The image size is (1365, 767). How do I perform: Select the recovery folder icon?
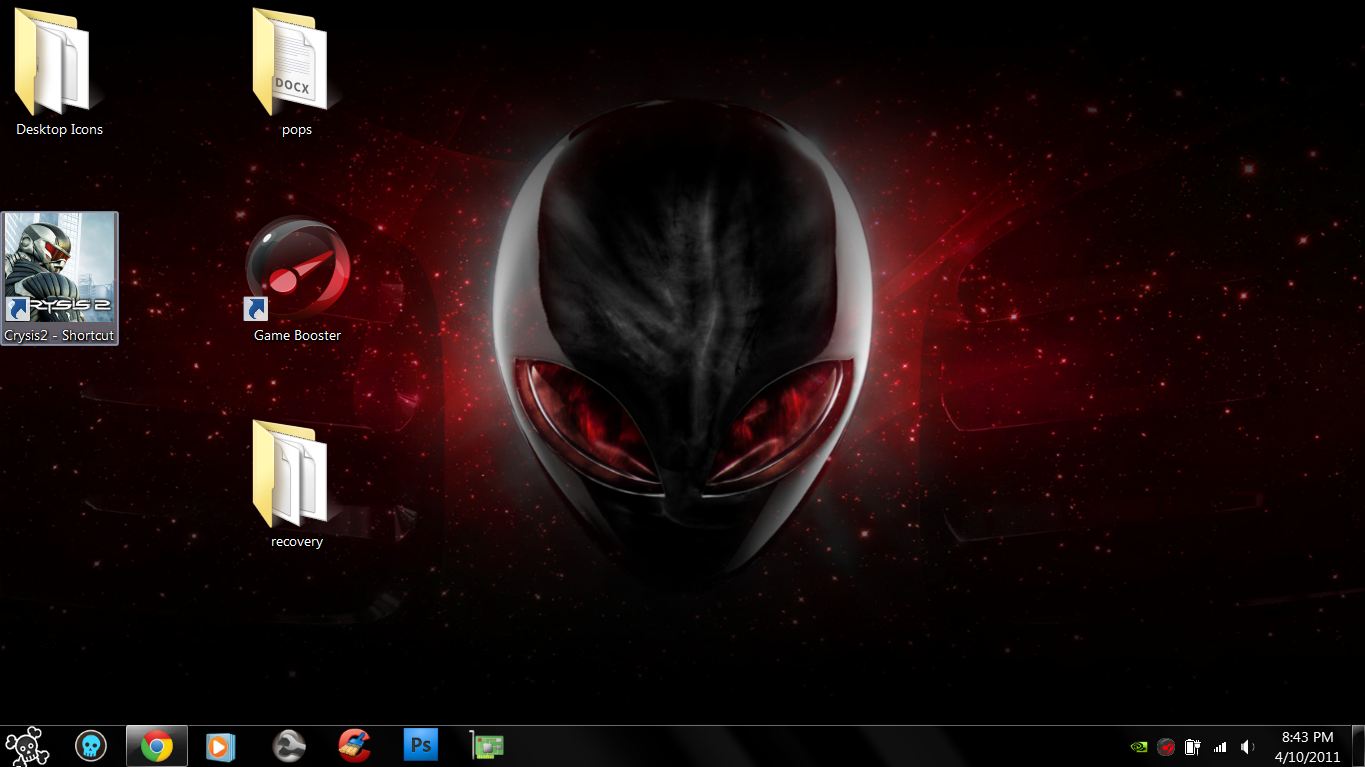point(296,485)
